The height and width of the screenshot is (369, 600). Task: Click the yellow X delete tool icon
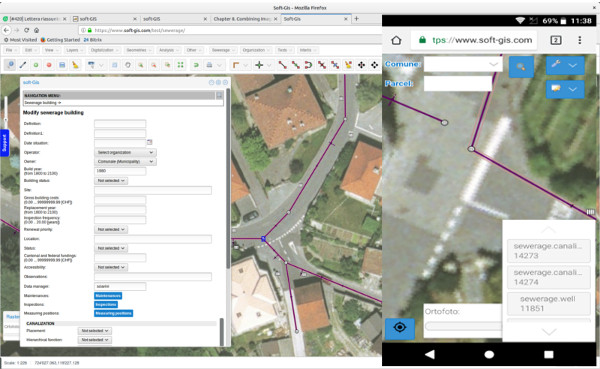tap(348, 65)
